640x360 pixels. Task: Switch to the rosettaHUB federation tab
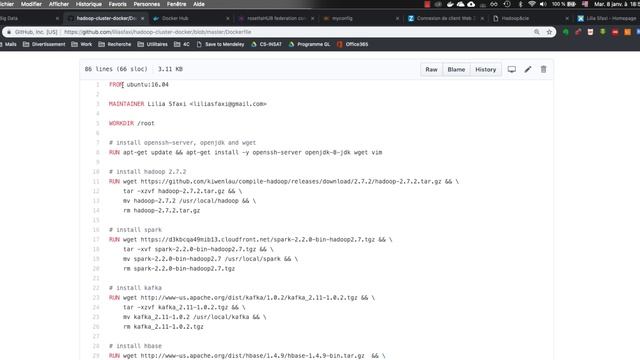pyautogui.click(x=276, y=18)
